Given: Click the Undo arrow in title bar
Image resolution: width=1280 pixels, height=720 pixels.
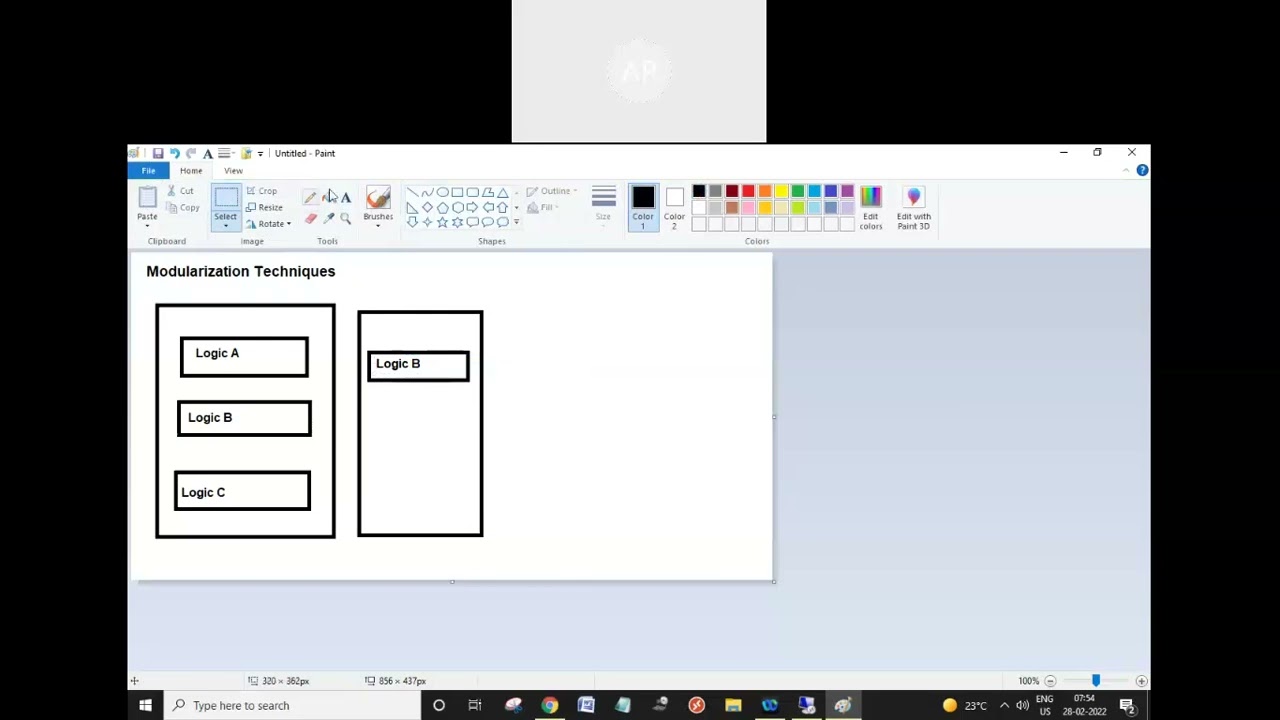Looking at the screenshot, I should (x=174, y=153).
